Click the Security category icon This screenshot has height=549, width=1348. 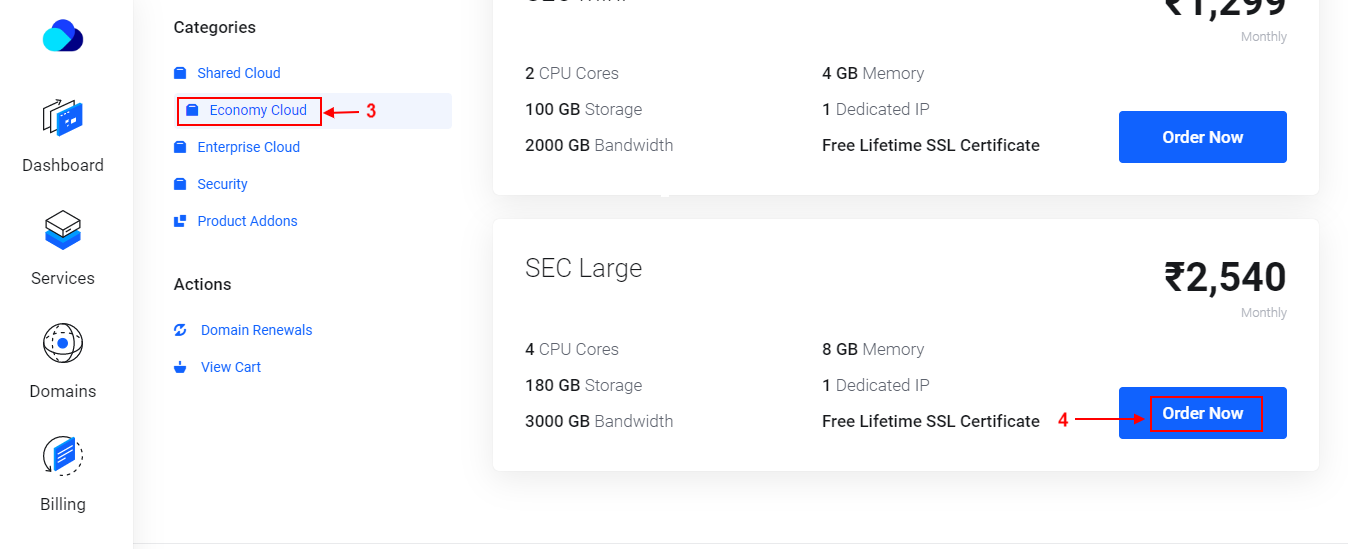(x=180, y=184)
